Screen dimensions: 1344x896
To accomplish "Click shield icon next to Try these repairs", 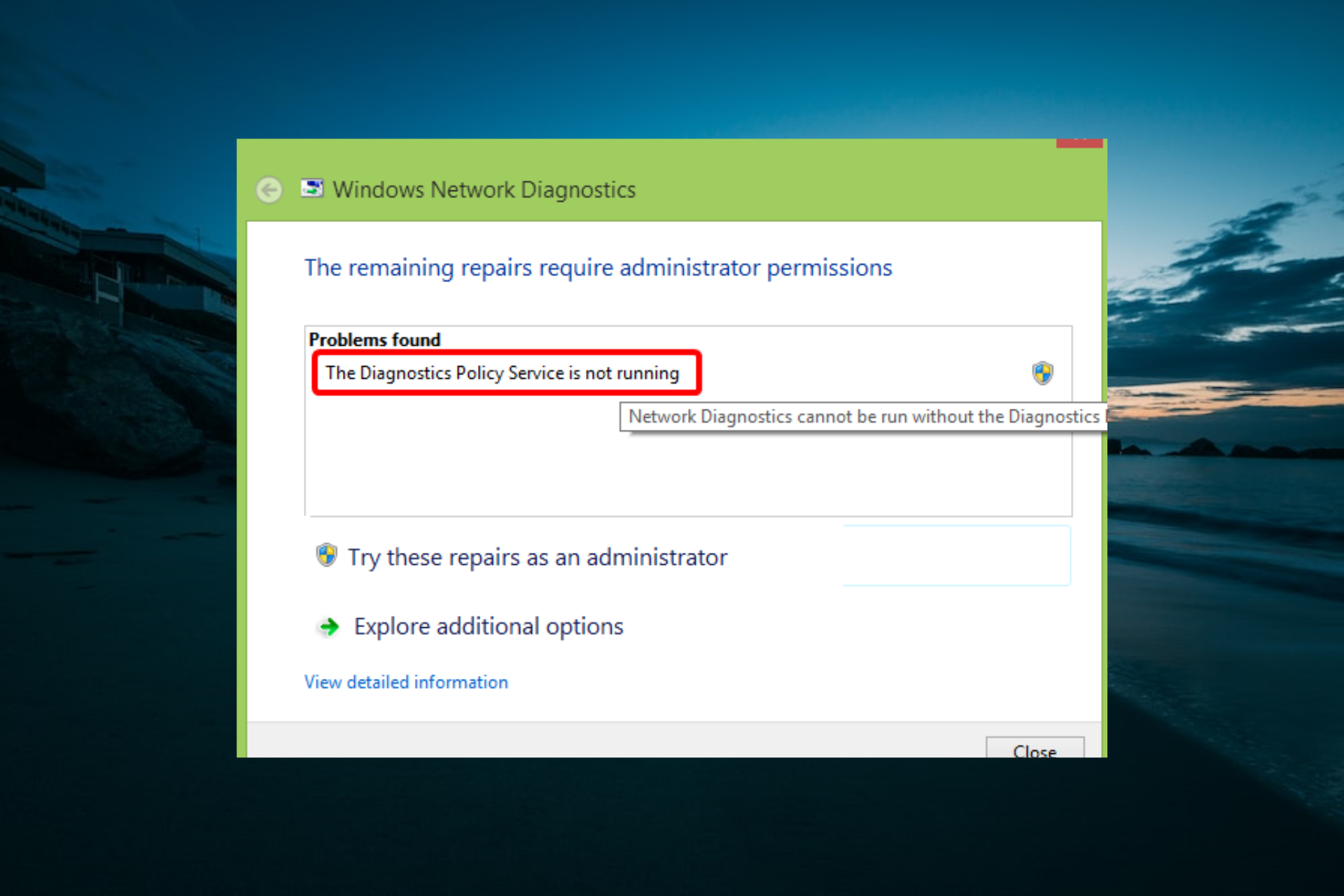I will tap(326, 556).
